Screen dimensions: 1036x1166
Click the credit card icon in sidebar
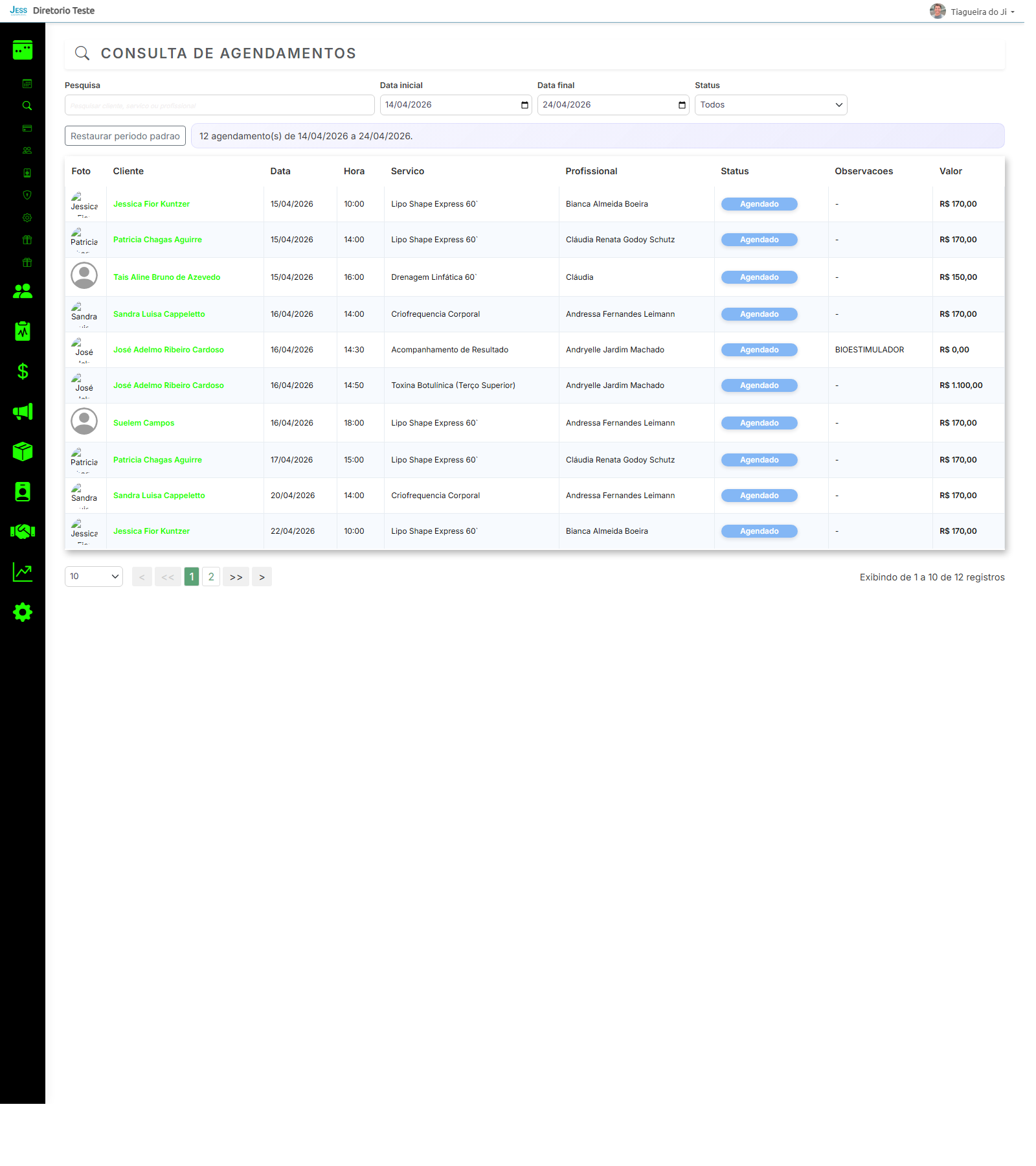coord(27,128)
